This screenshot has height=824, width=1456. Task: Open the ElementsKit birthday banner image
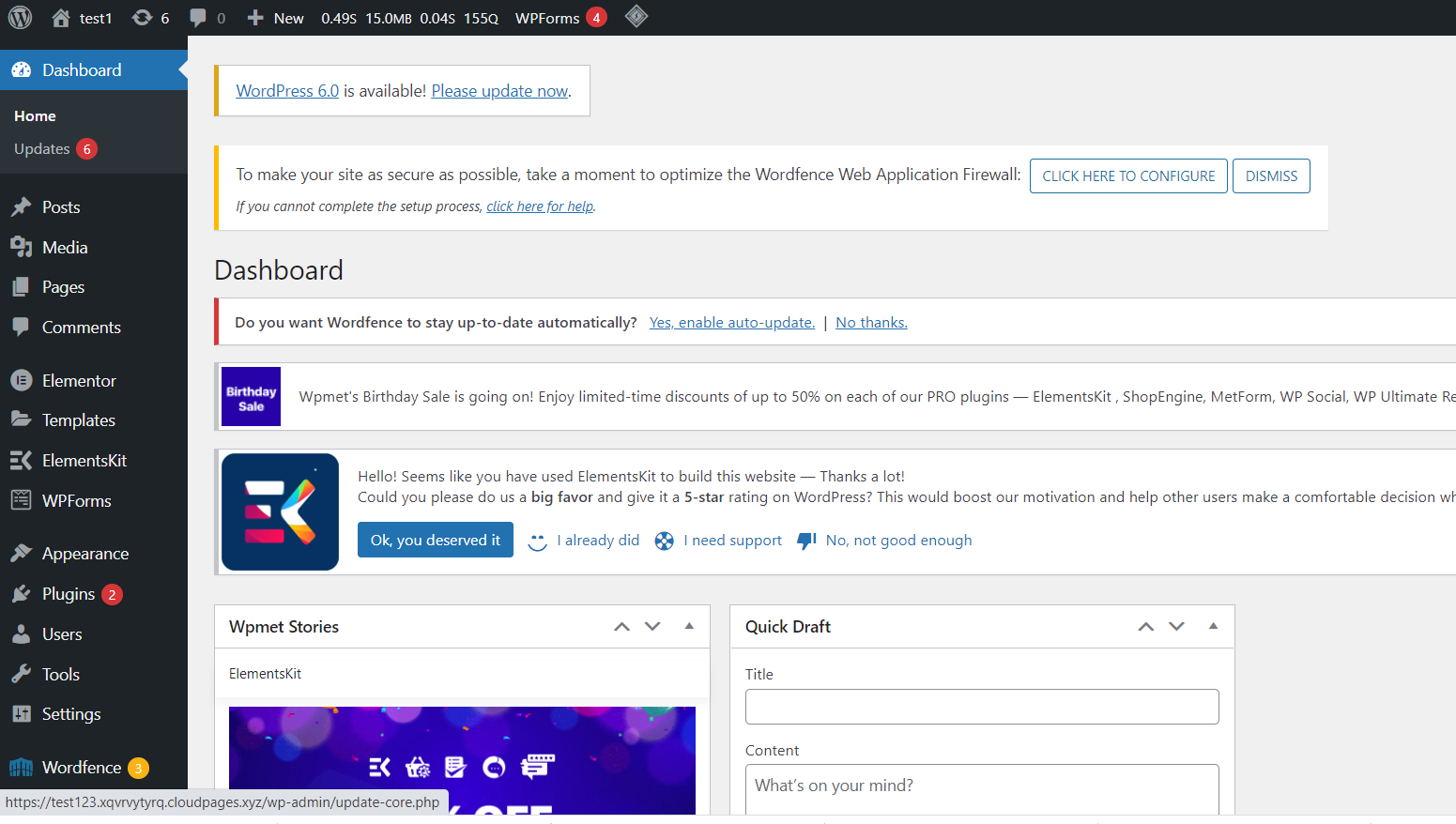click(x=462, y=760)
